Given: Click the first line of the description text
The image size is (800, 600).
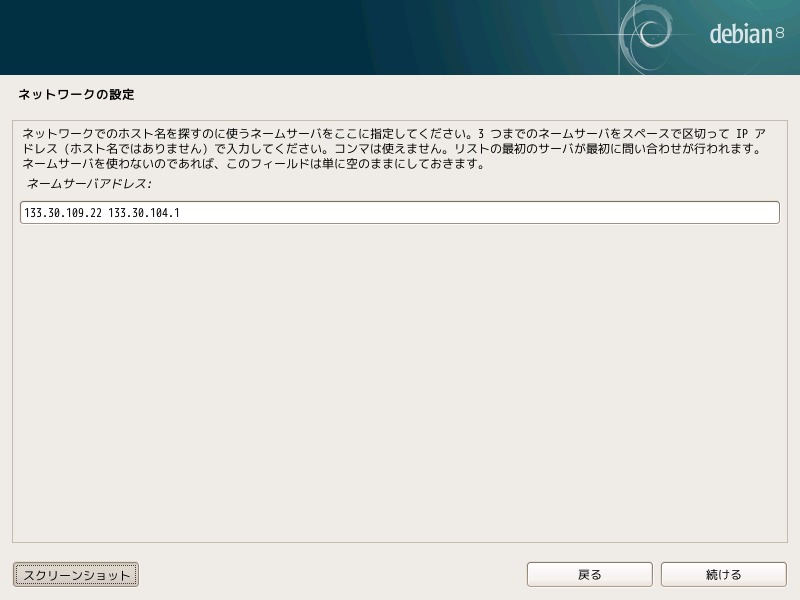Looking at the screenshot, I should coord(393,134).
